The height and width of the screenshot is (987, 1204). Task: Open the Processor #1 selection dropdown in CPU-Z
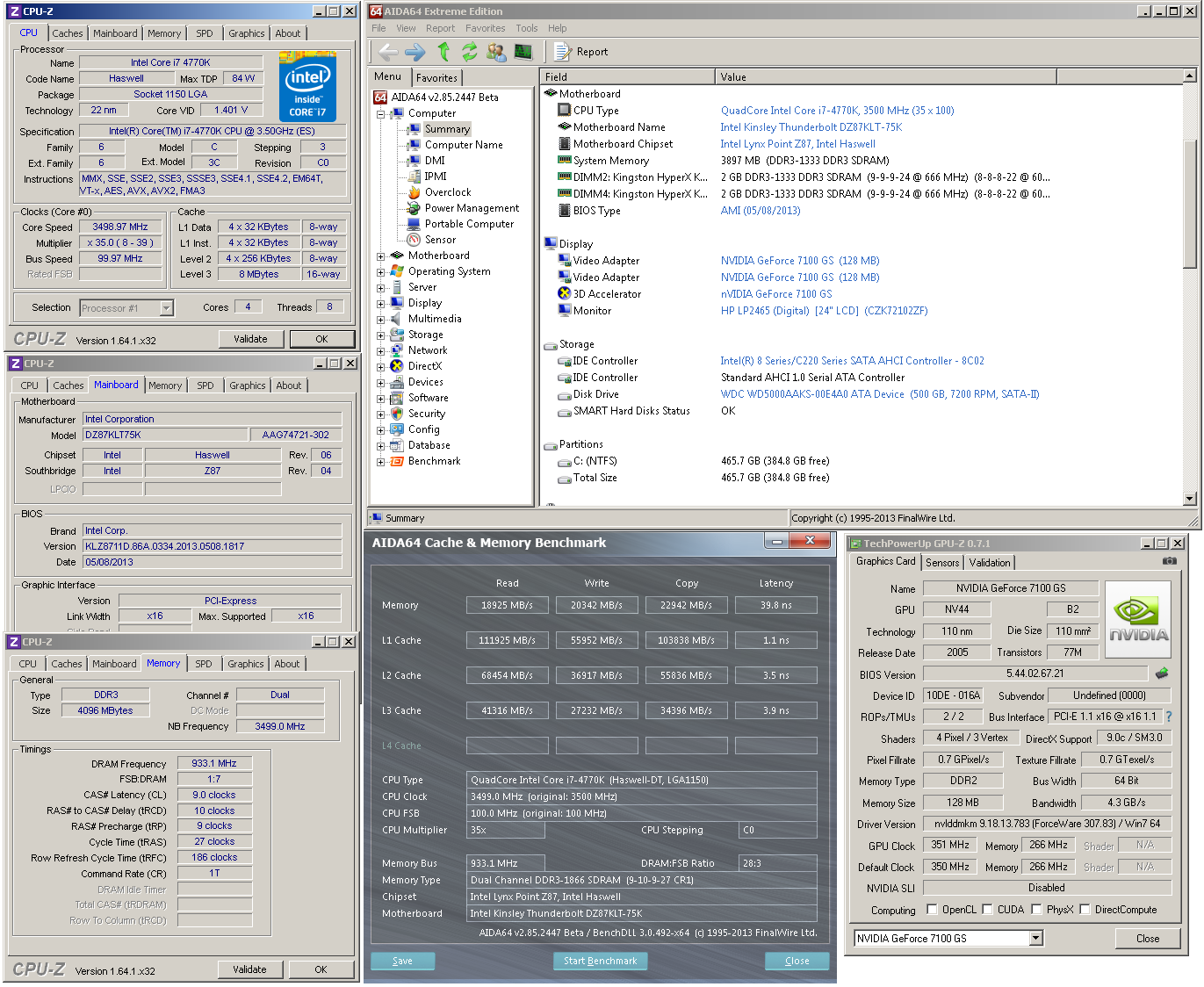click(166, 308)
